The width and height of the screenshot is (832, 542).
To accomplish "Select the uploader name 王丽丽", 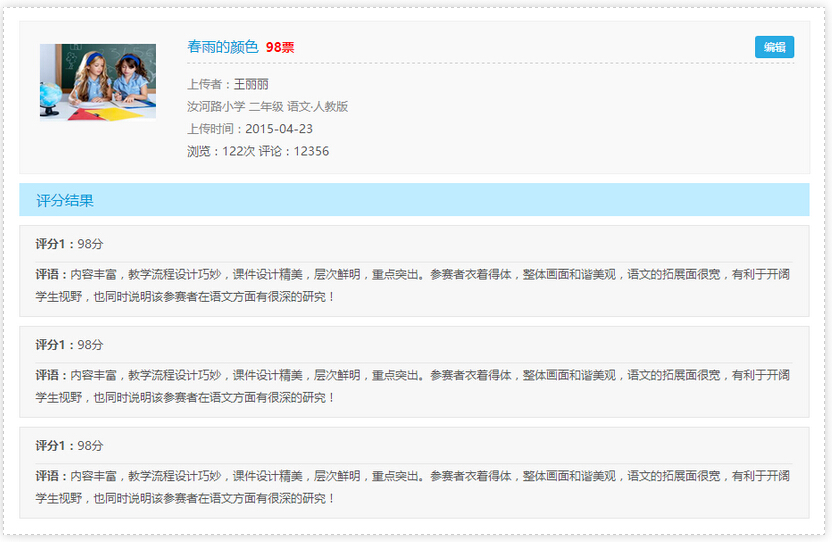I will (x=251, y=84).
